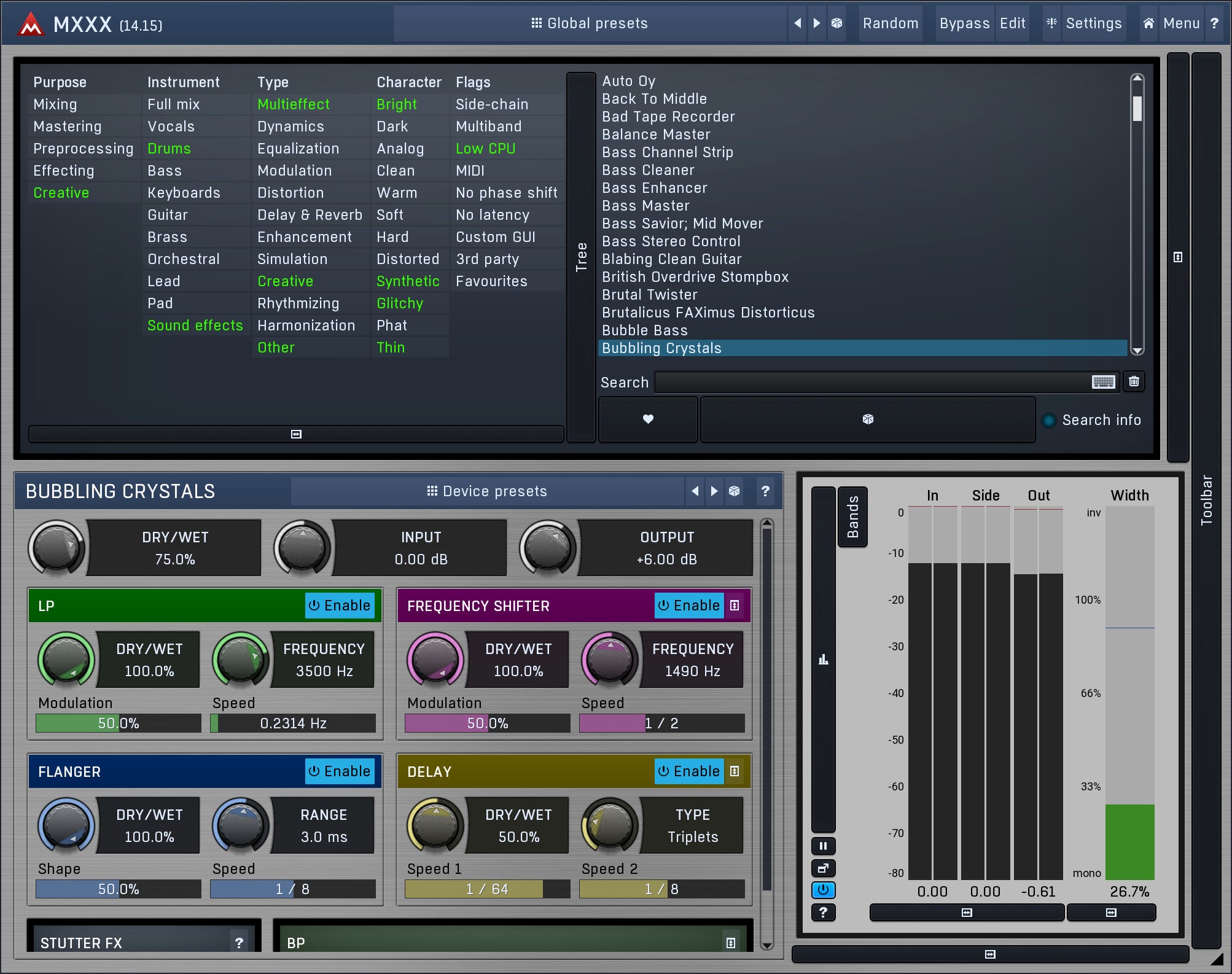Disable the Frequency Shifter module

click(689, 606)
